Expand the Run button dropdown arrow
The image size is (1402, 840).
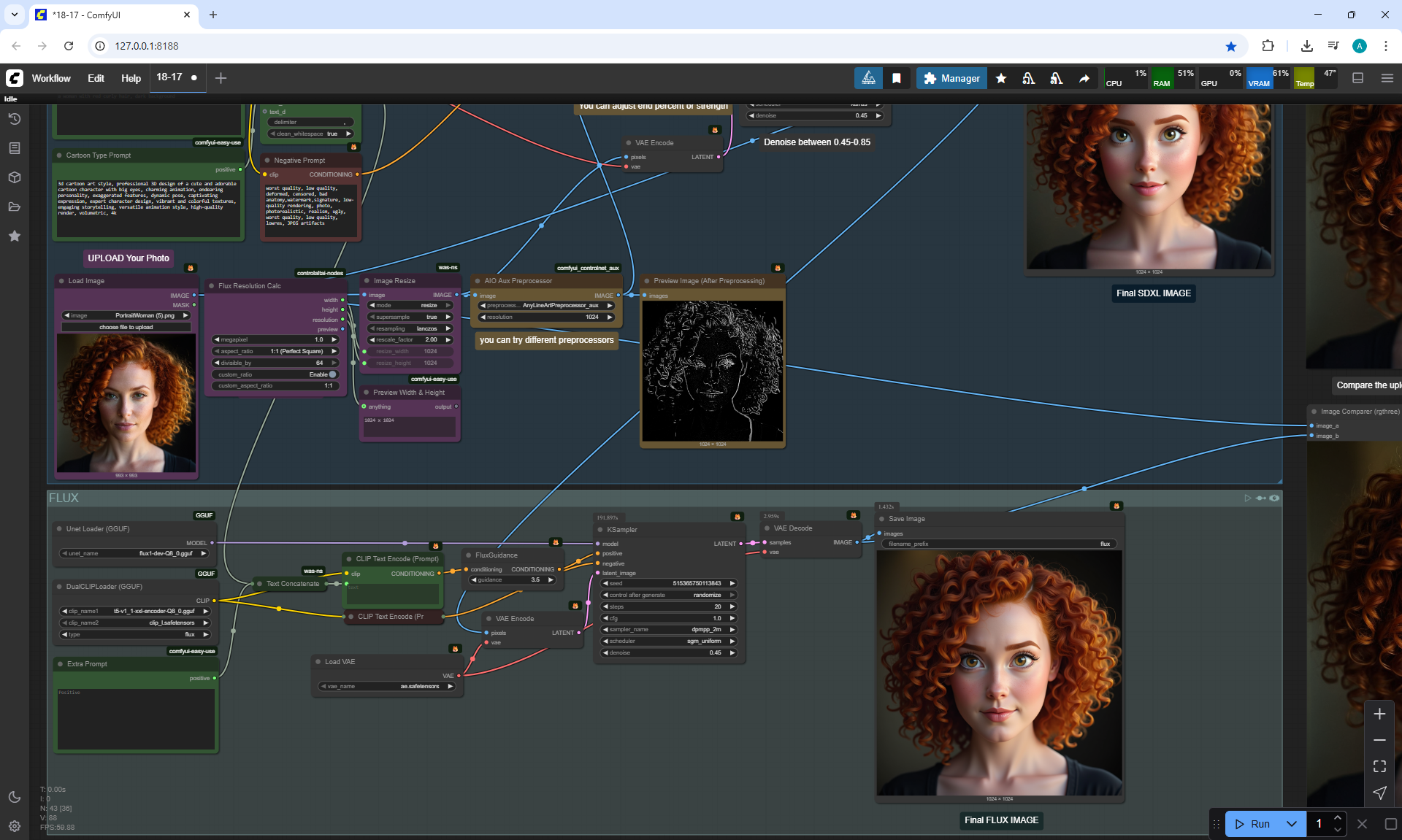1291,824
